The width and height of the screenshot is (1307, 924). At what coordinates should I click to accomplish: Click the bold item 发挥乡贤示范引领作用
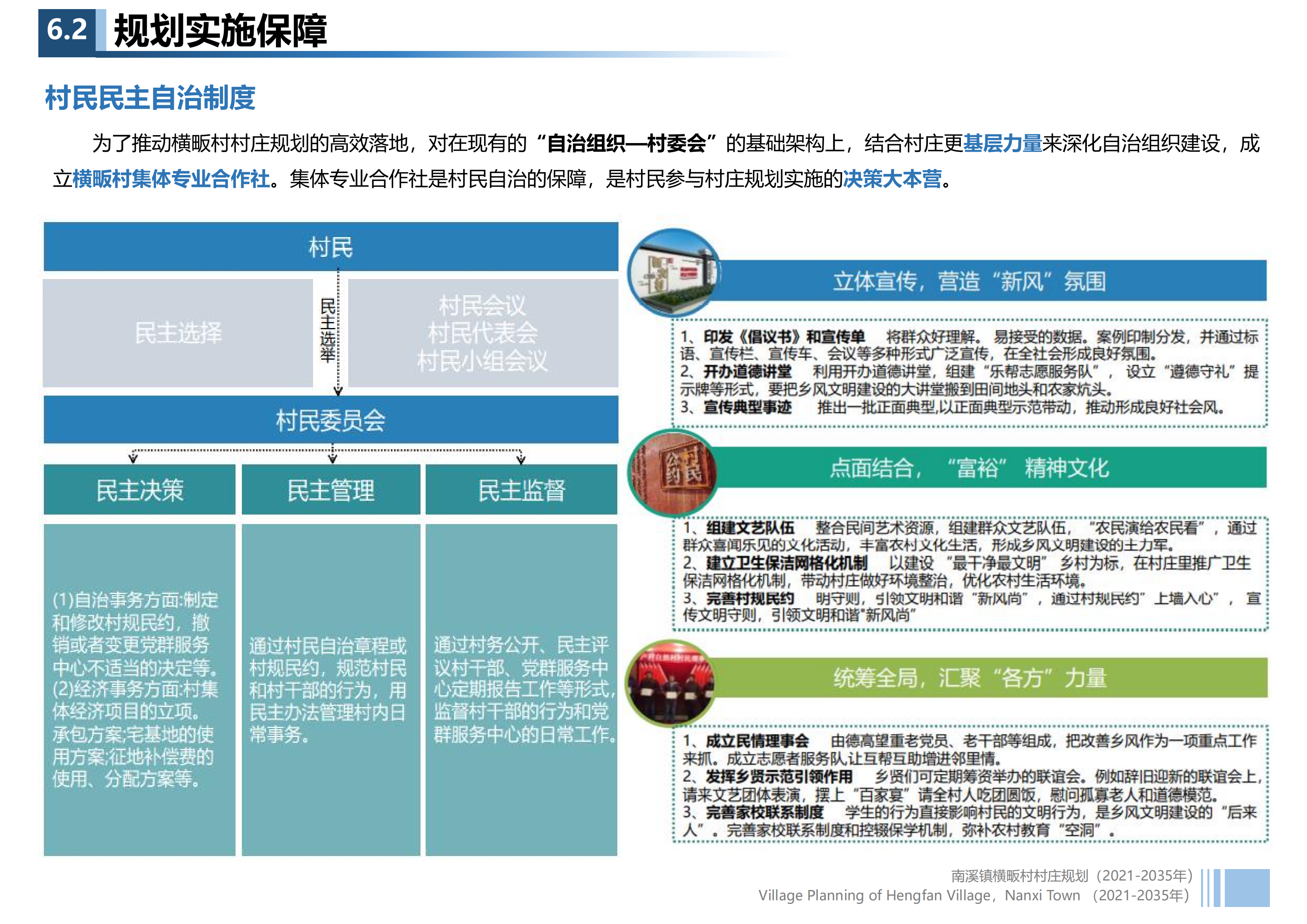(x=779, y=776)
